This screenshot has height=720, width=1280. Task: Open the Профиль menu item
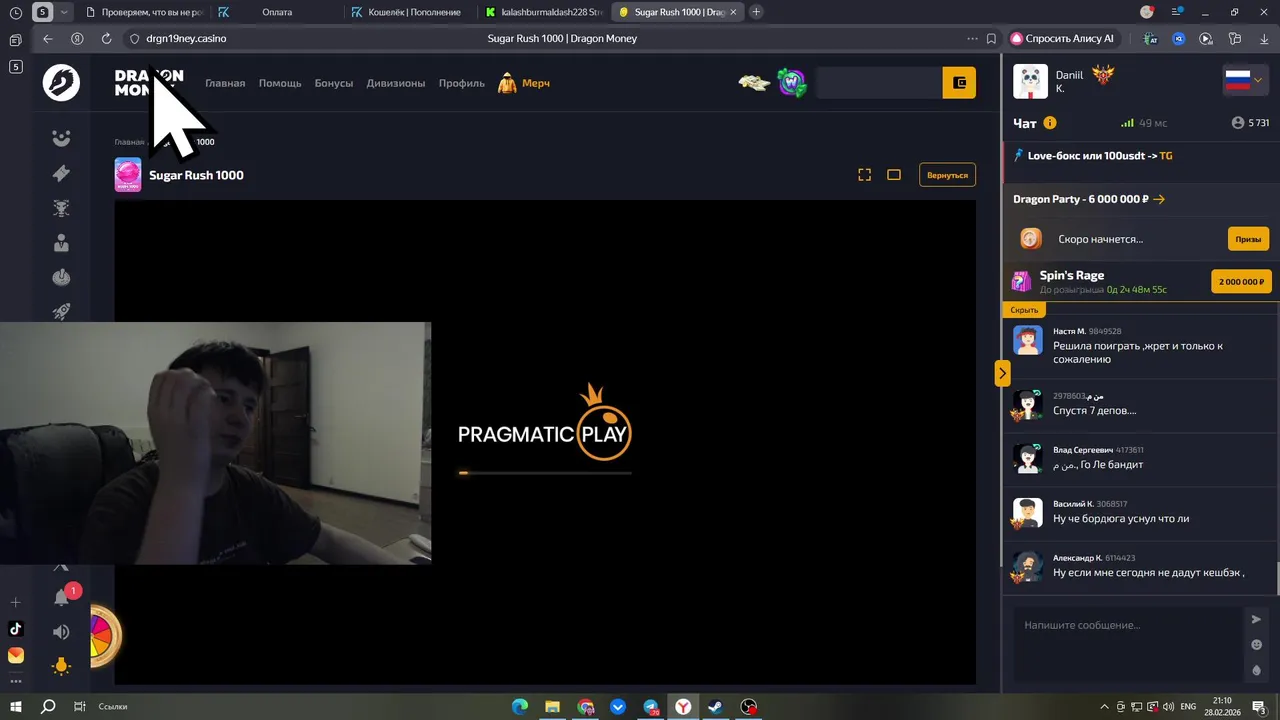[x=462, y=83]
